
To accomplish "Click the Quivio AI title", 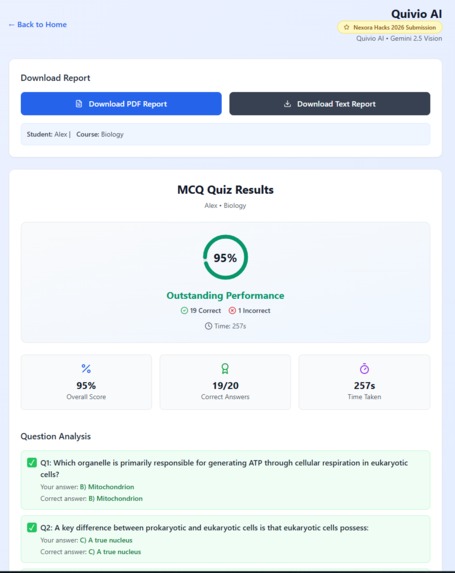I will click(416, 14).
